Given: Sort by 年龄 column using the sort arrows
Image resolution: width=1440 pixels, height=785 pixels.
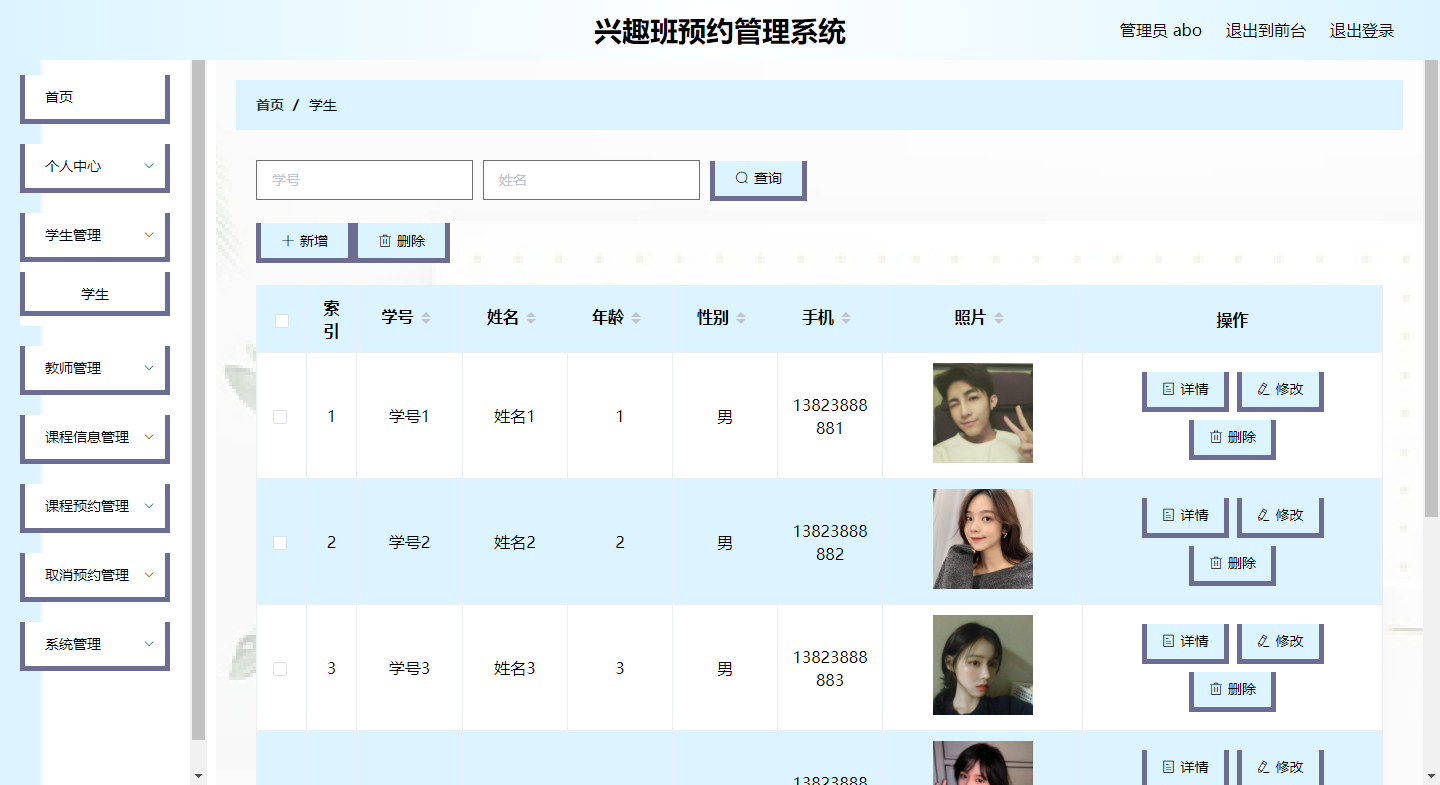Looking at the screenshot, I should (636, 318).
